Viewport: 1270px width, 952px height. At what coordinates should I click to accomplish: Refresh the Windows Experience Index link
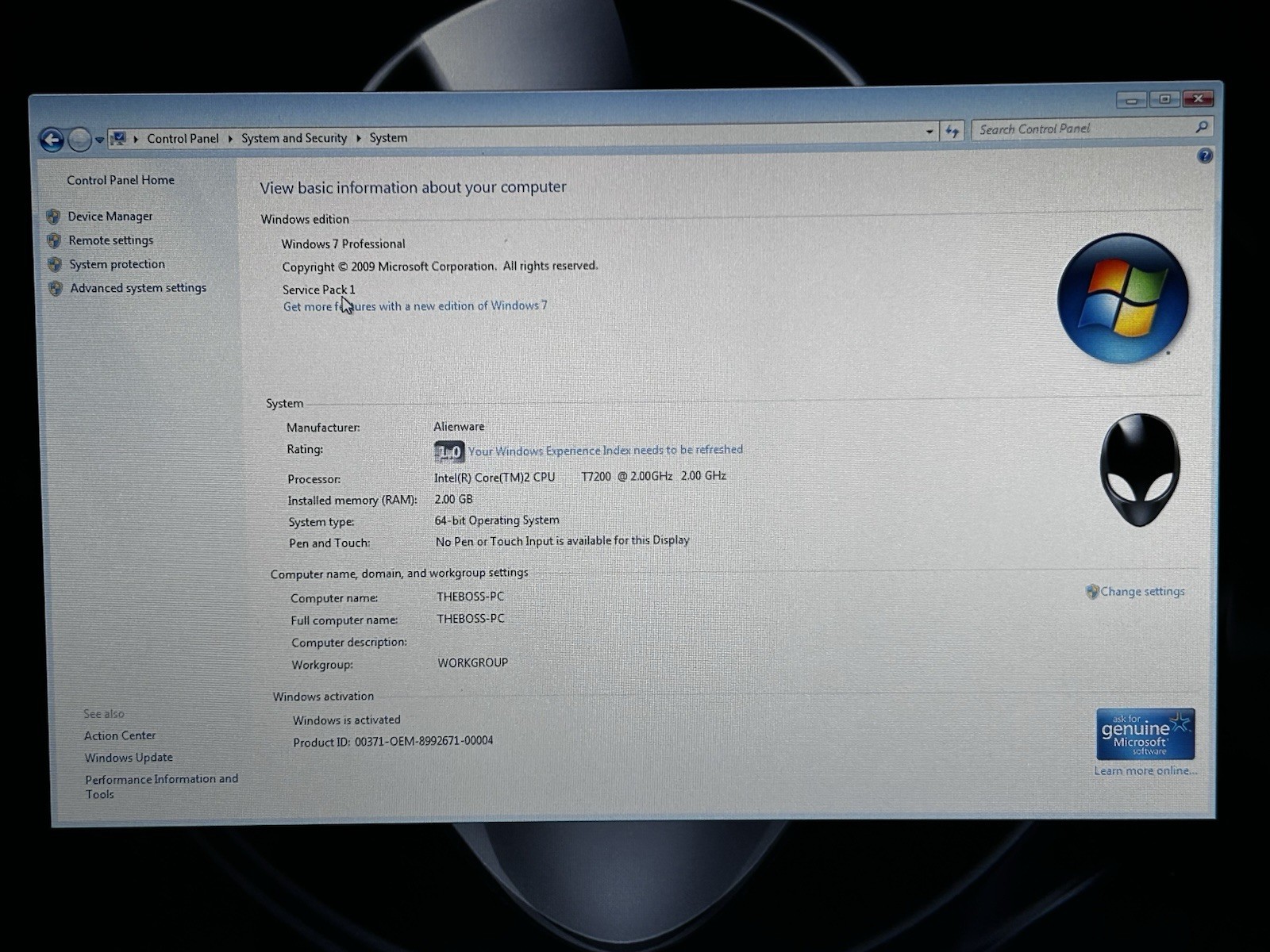click(606, 450)
